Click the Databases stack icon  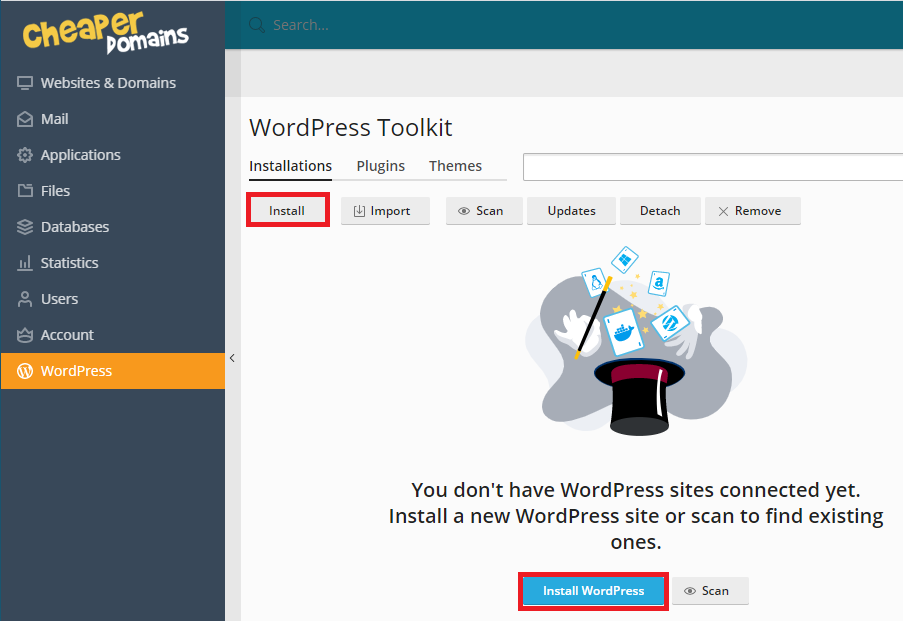coord(25,227)
